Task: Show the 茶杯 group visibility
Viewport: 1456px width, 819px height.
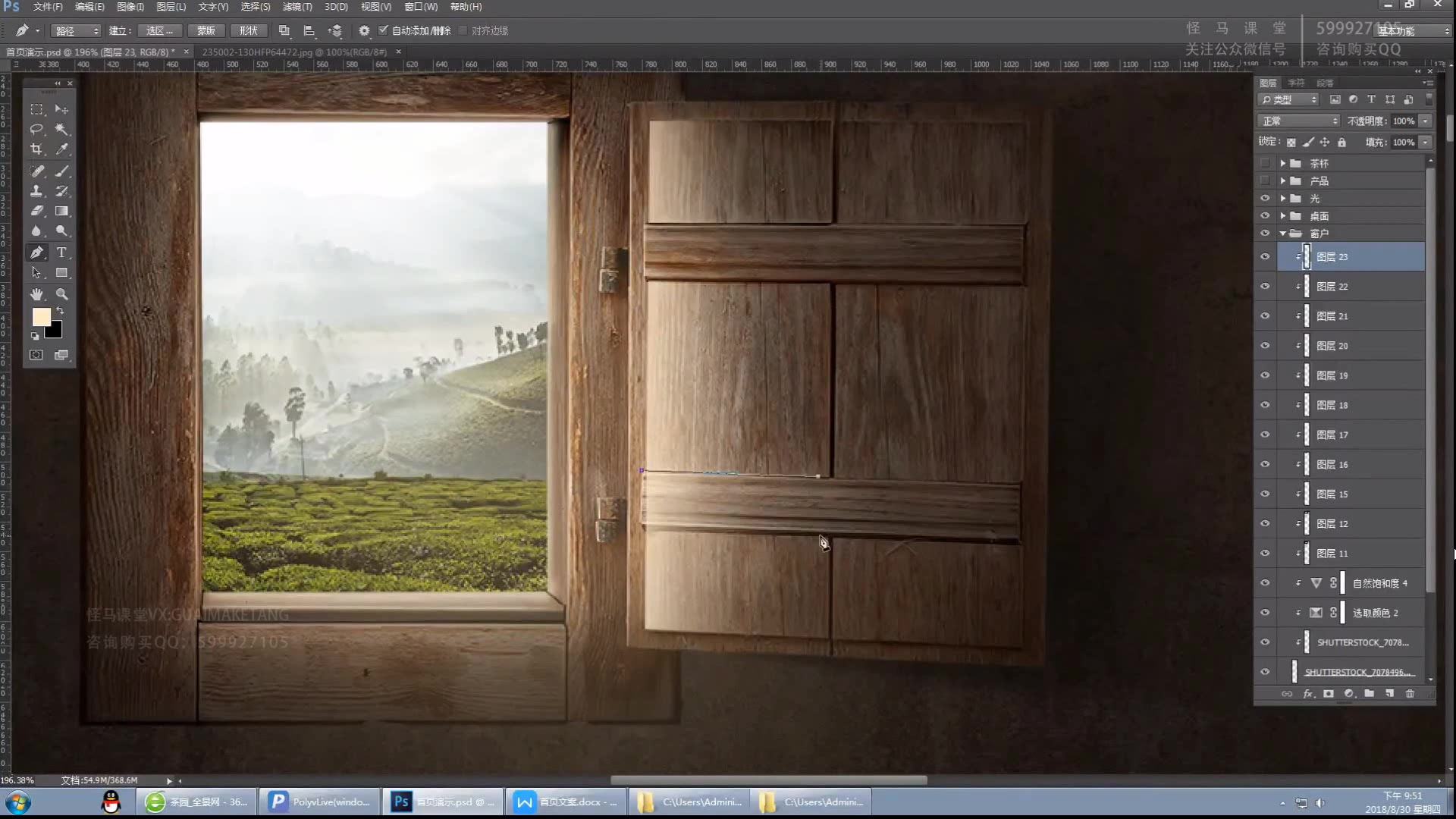Action: tap(1265, 163)
